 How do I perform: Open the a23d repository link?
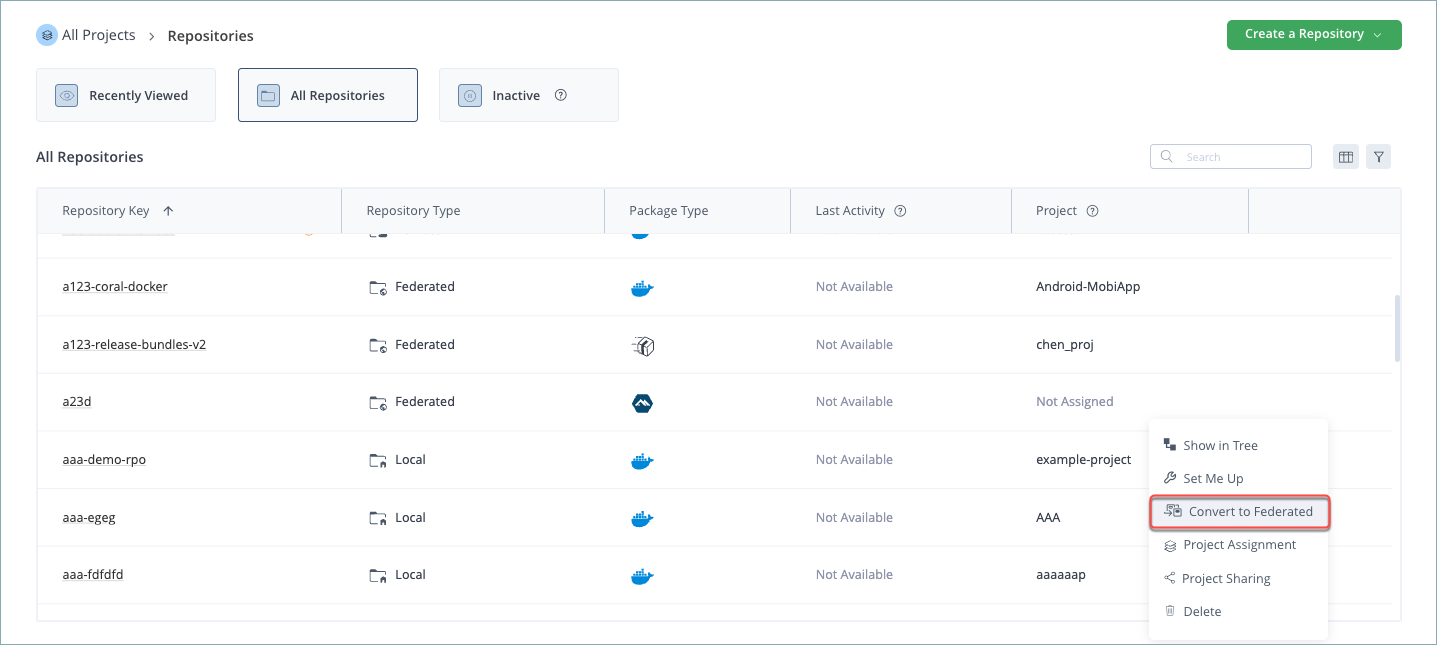[77, 402]
